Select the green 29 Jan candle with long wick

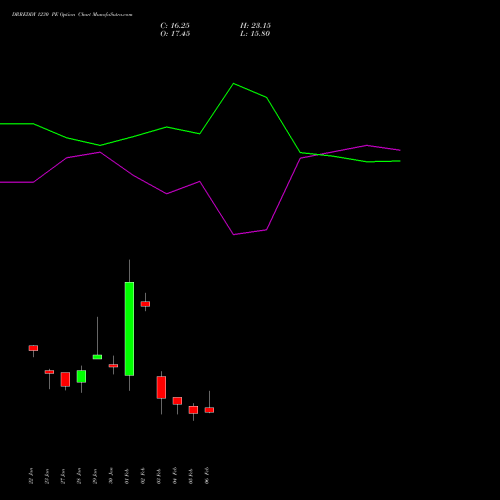tap(97, 357)
